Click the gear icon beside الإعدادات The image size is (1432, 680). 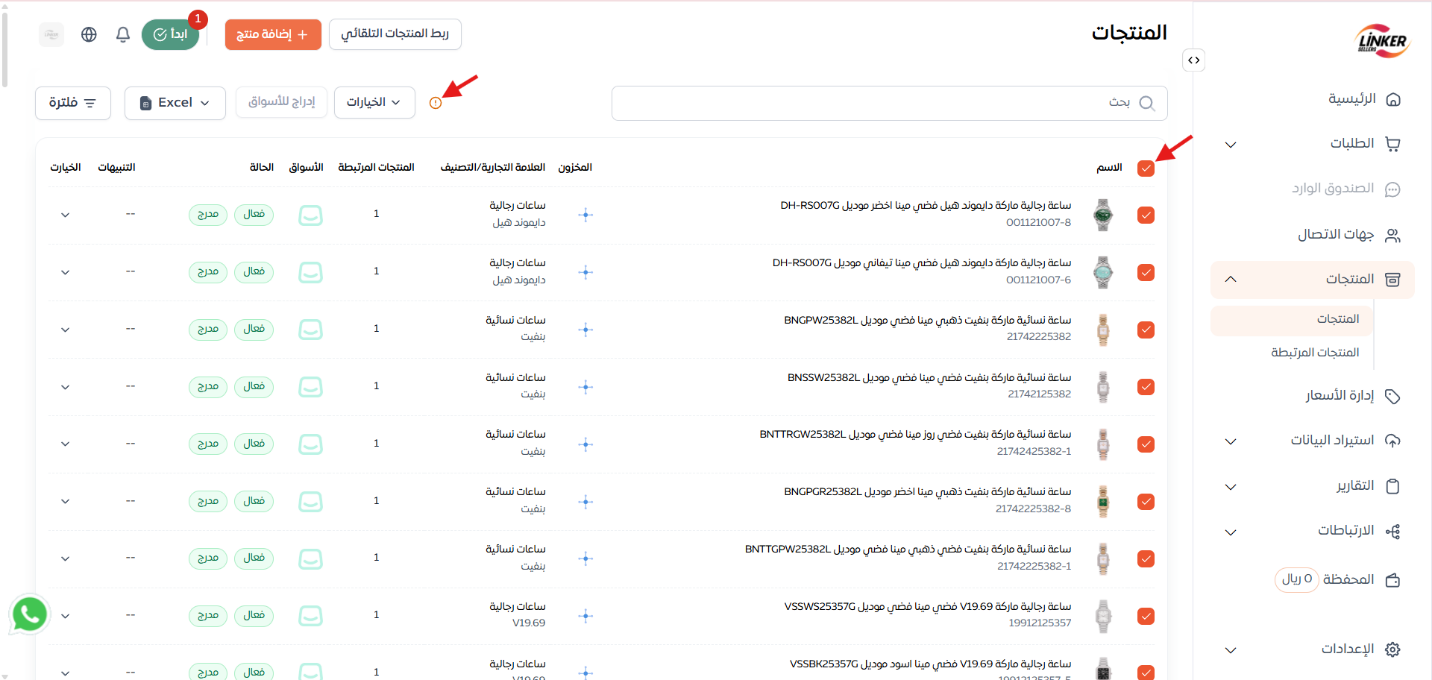[1393, 649]
